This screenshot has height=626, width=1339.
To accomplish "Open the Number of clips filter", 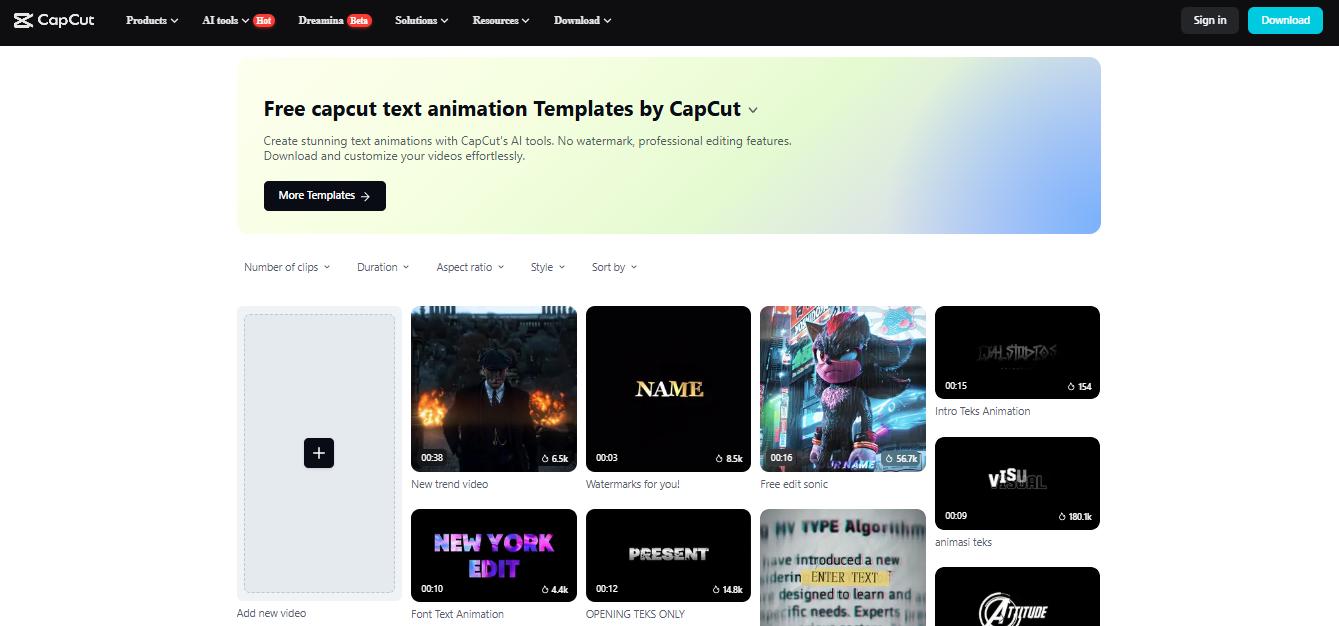I will (286, 267).
